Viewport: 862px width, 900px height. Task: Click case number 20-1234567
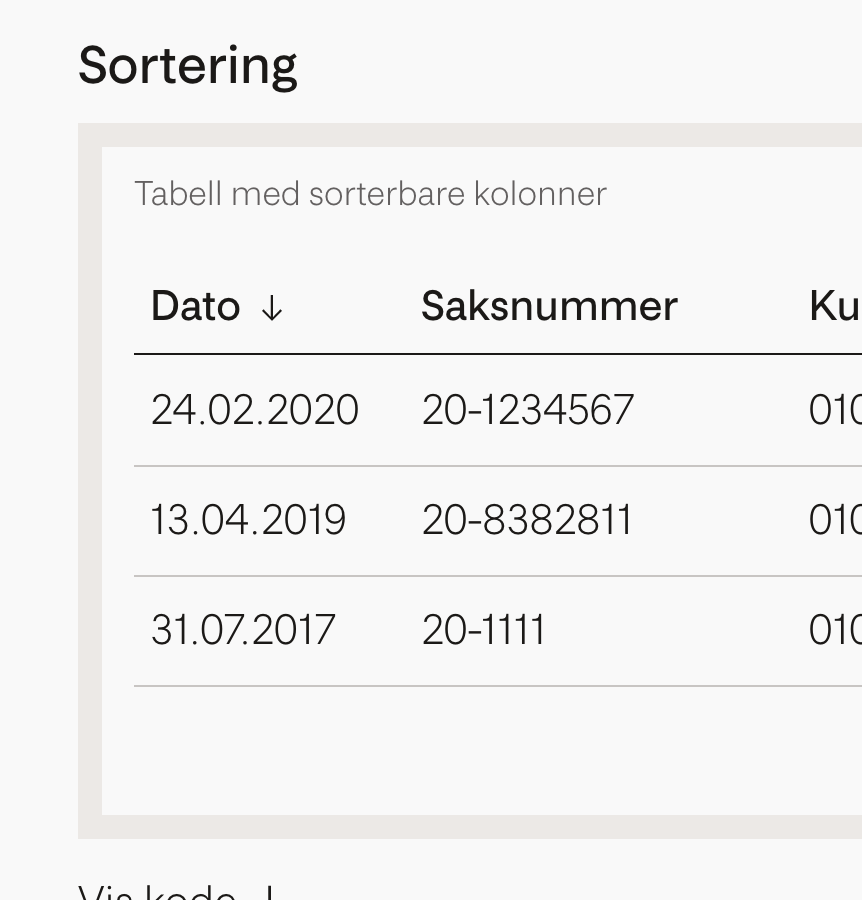(x=527, y=410)
